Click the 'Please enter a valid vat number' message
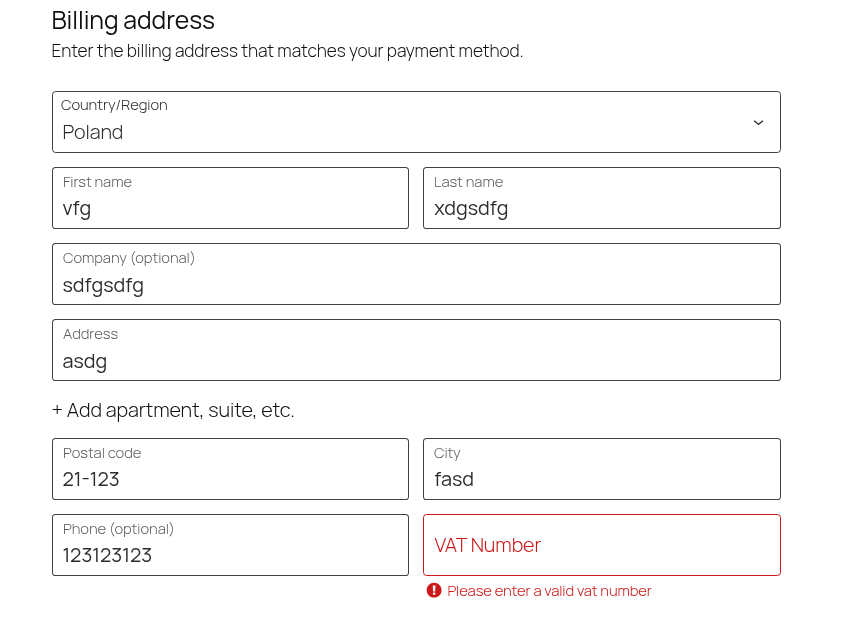Screen dimensions: 847x643 (550, 591)
